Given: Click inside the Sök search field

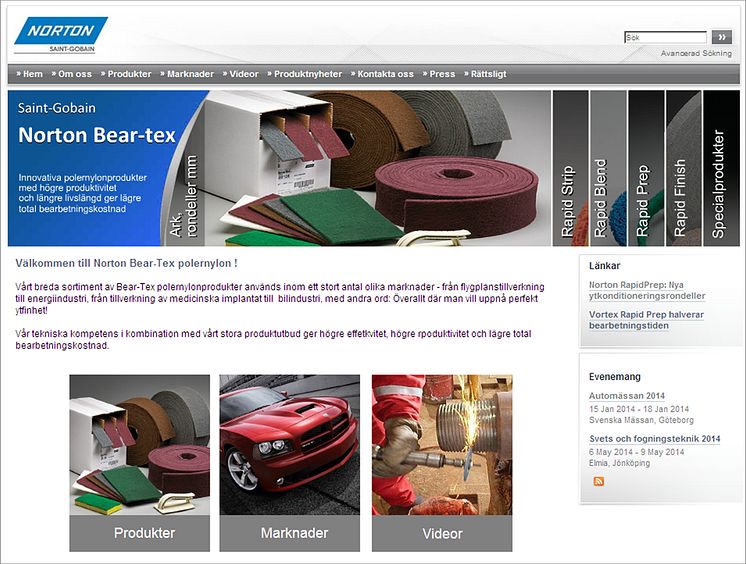Looking at the screenshot, I should (665, 37).
